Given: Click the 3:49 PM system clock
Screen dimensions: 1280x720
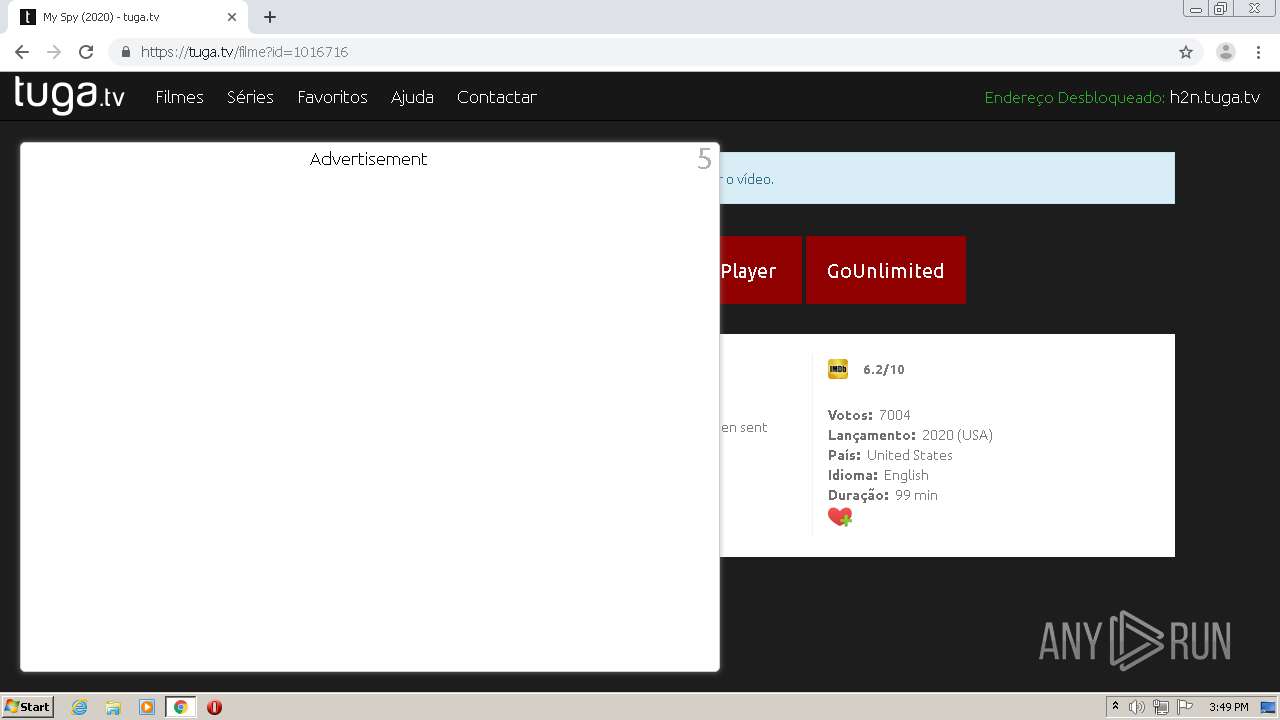Looking at the screenshot, I should point(1228,707).
